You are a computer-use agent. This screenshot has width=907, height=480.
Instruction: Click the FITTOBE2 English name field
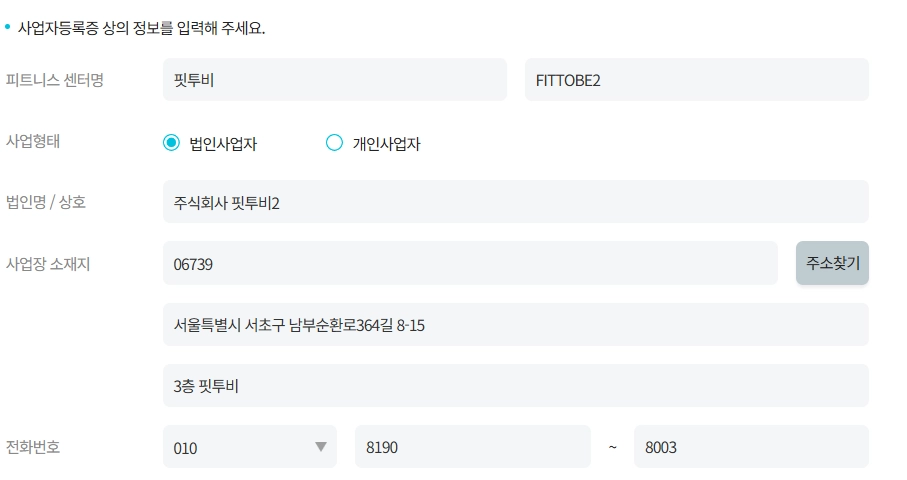(x=696, y=80)
